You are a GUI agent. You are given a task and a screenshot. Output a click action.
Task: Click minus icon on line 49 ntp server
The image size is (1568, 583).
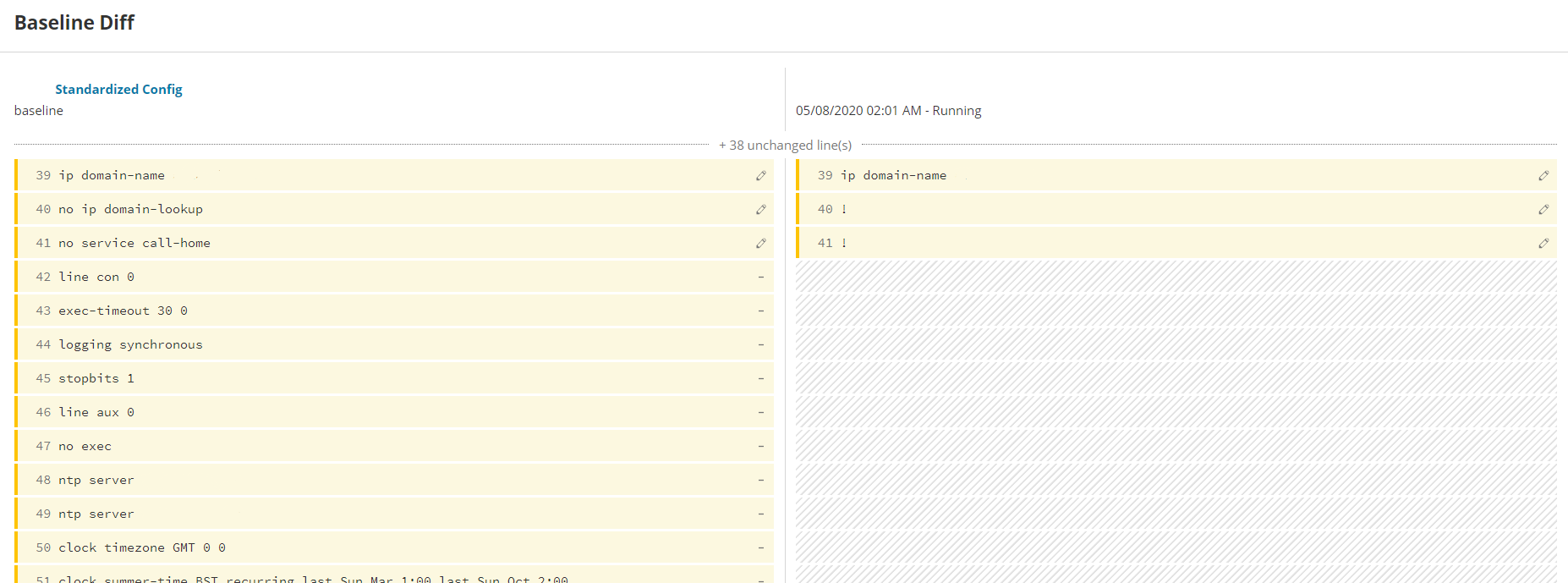(761, 514)
